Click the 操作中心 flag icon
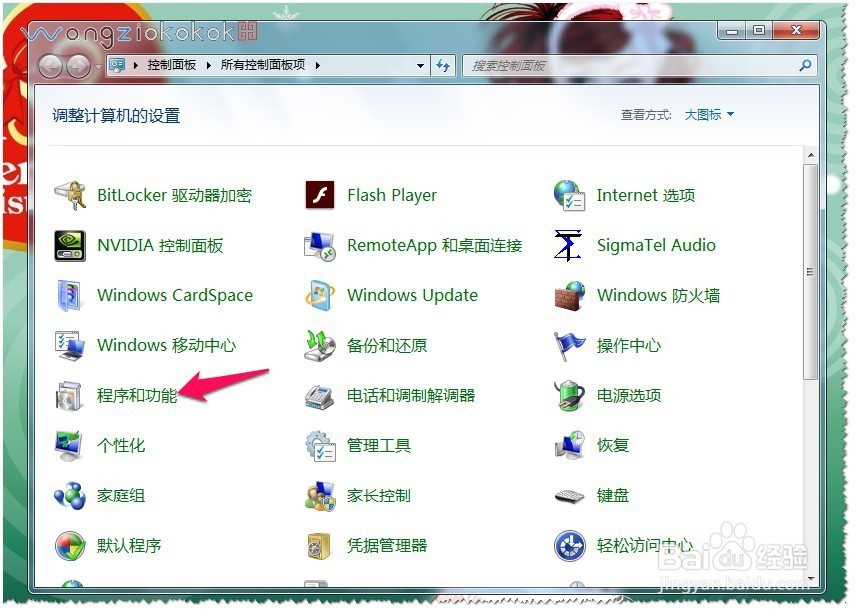 click(570, 346)
